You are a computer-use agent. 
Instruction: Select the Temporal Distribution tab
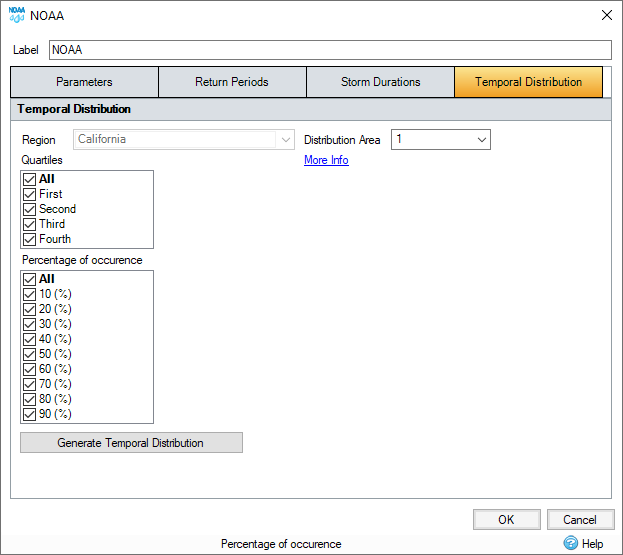(x=528, y=82)
